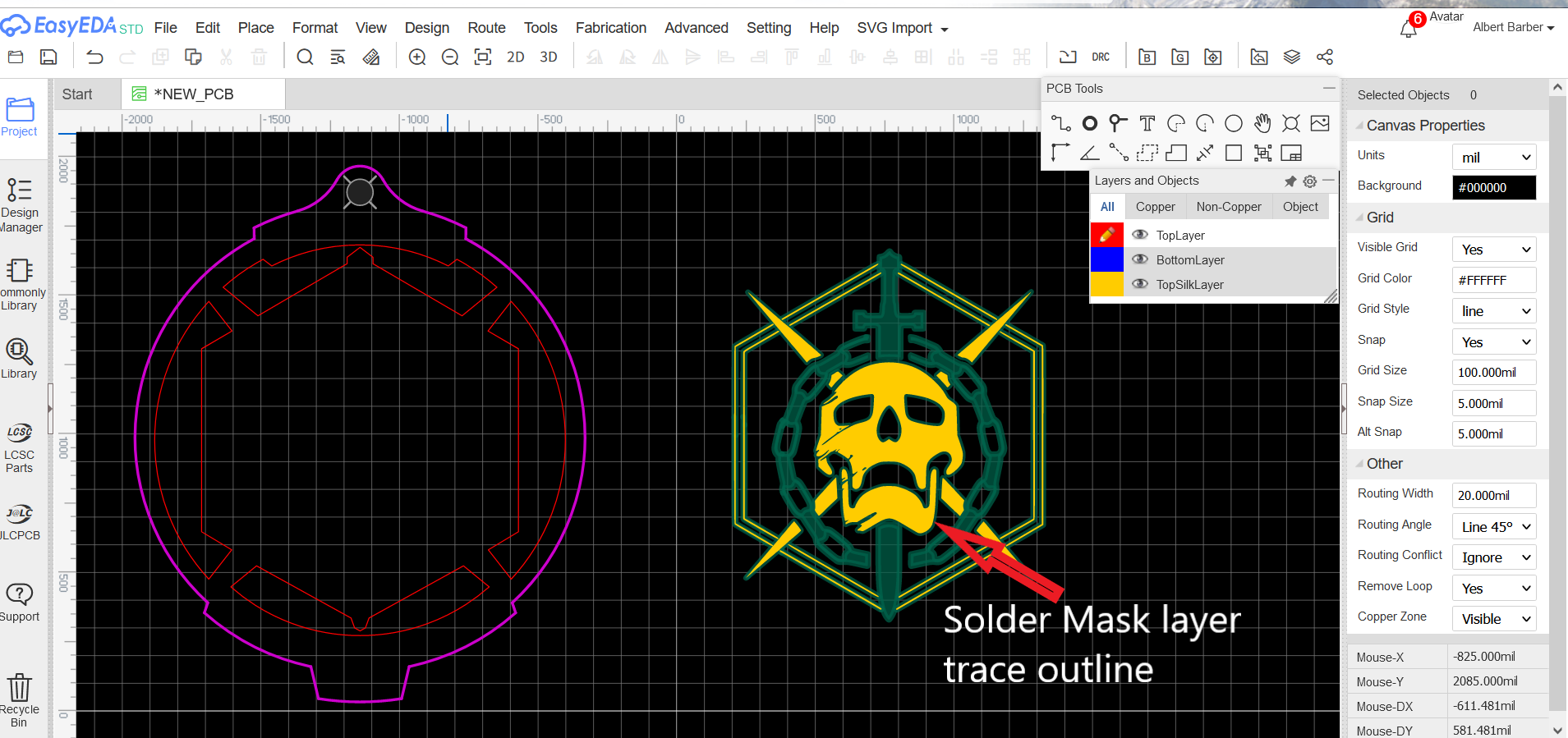Open layer settings gear in Layers panel

point(1310,181)
